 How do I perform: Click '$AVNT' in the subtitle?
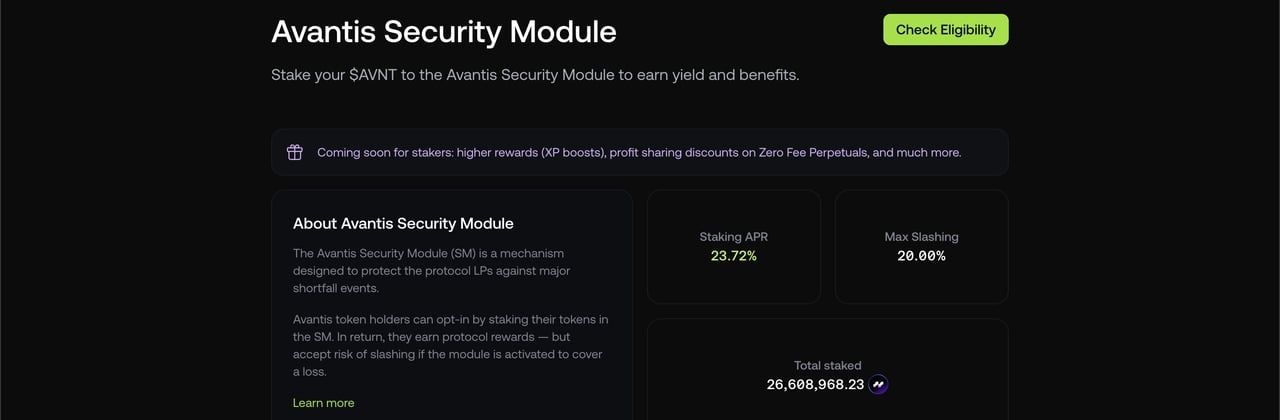pos(373,75)
